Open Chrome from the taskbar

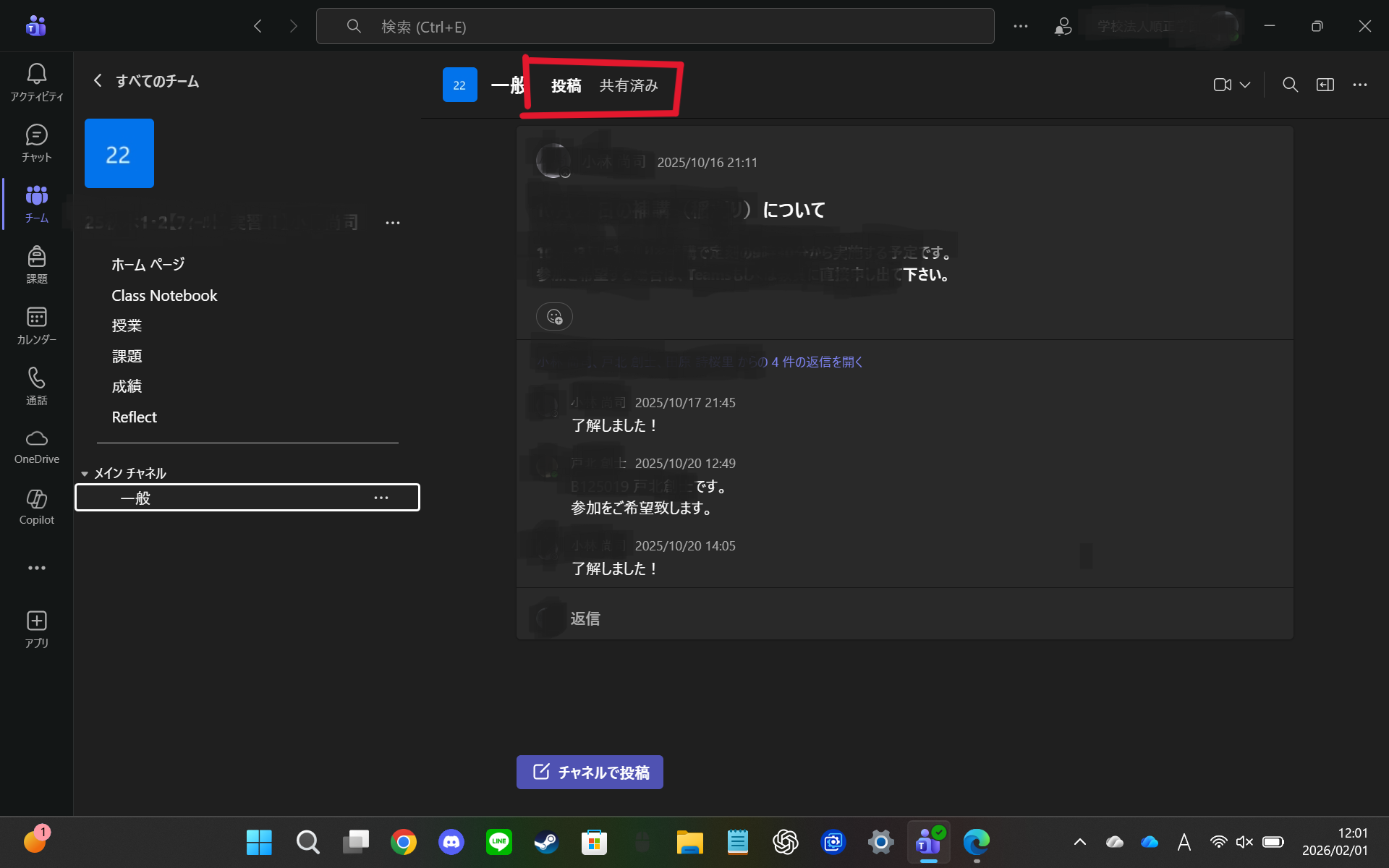(404, 842)
